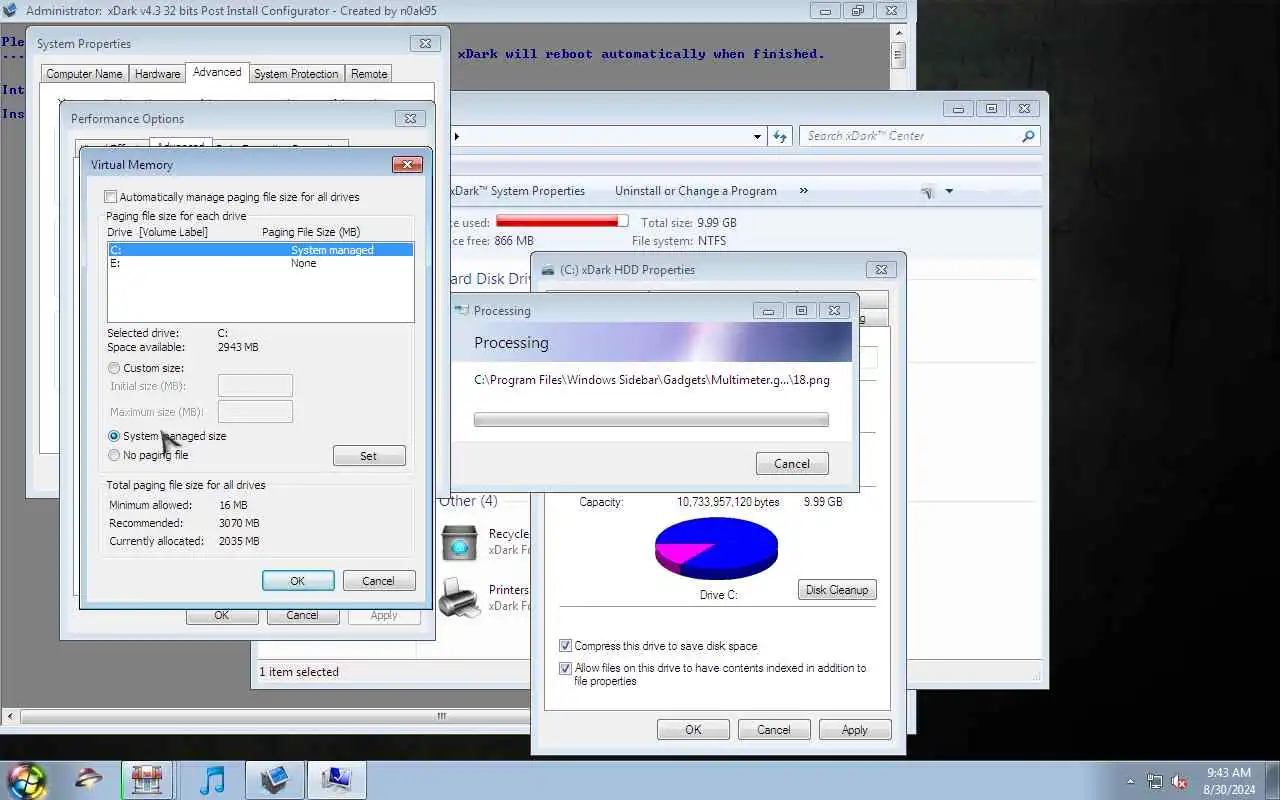Click the red disk space used bar
Image resolution: width=1280 pixels, height=800 pixels.
(x=562, y=221)
